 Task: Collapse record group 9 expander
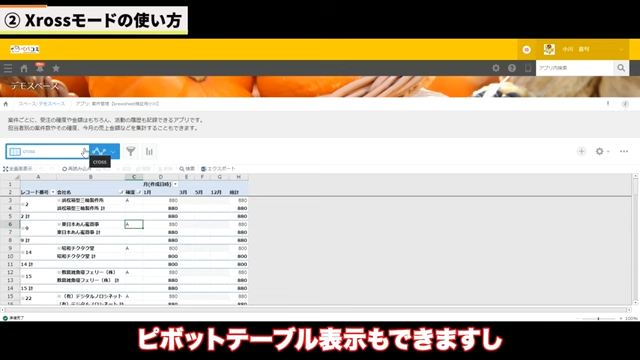click(23, 228)
